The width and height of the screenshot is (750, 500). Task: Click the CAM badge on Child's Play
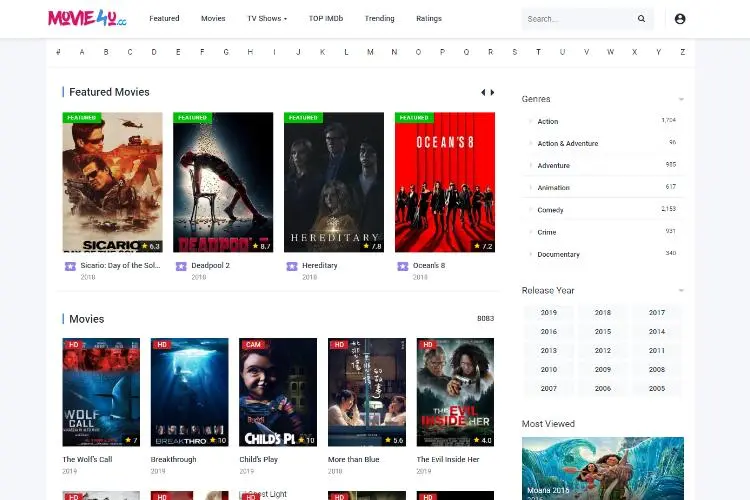(x=253, y=344)
